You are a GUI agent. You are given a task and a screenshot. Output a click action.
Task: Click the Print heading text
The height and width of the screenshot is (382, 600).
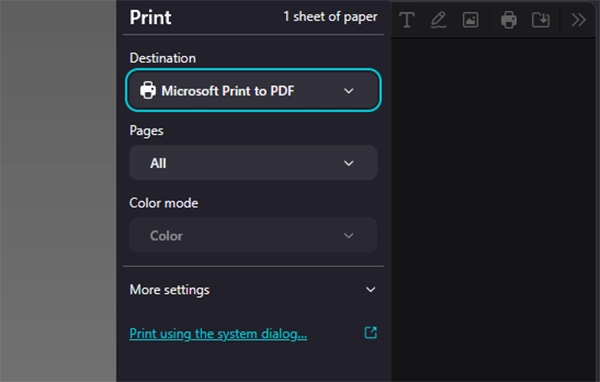click(x=150, y=18)
